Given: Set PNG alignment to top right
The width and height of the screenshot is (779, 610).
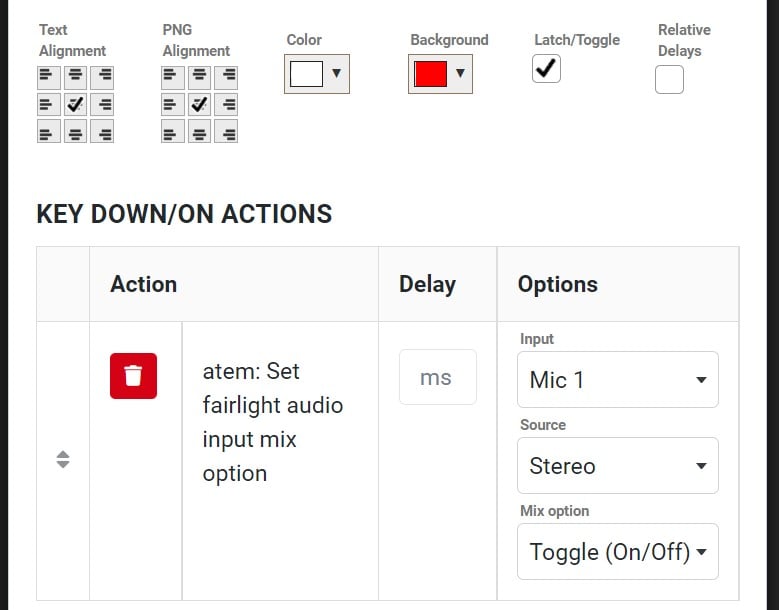Looking at the screenshot, I should tap(226, 77).
